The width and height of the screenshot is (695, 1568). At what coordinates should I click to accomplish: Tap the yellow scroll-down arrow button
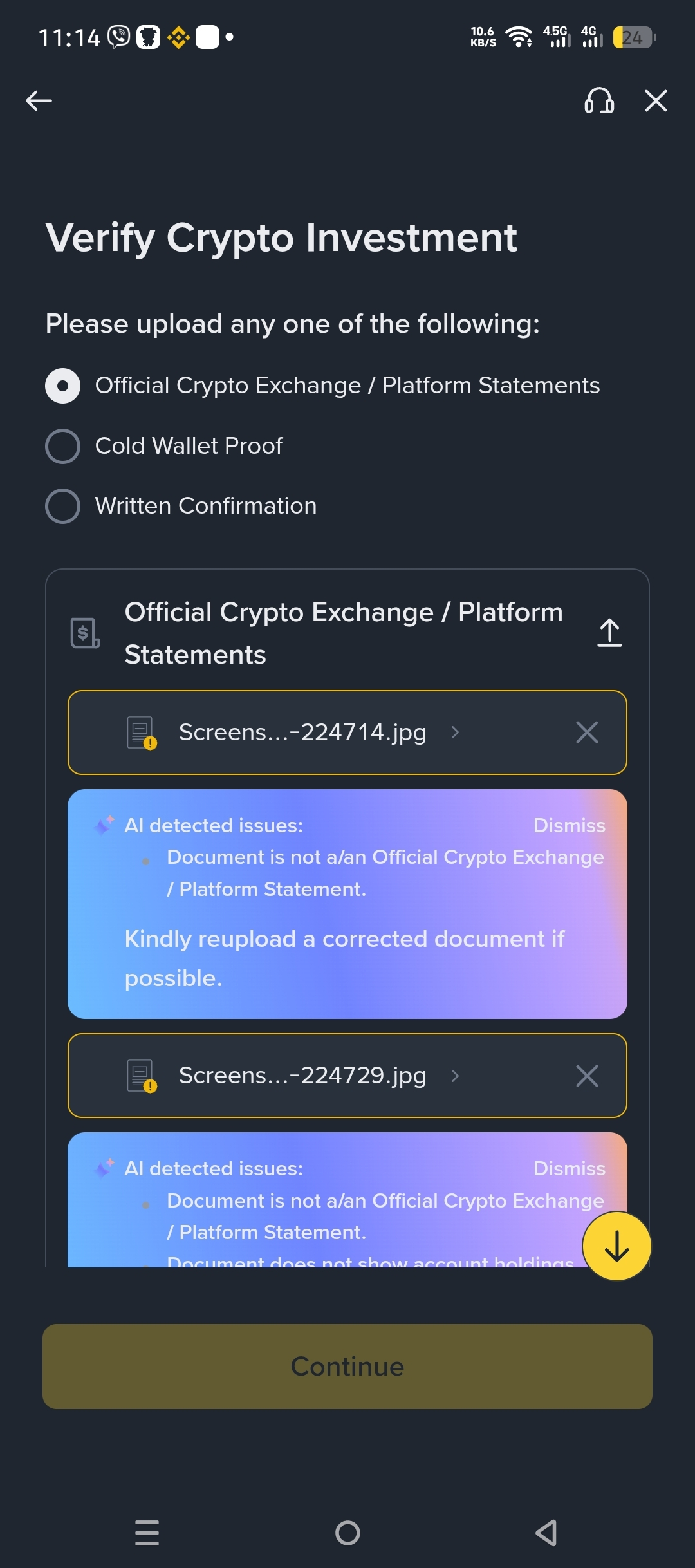616,1246
